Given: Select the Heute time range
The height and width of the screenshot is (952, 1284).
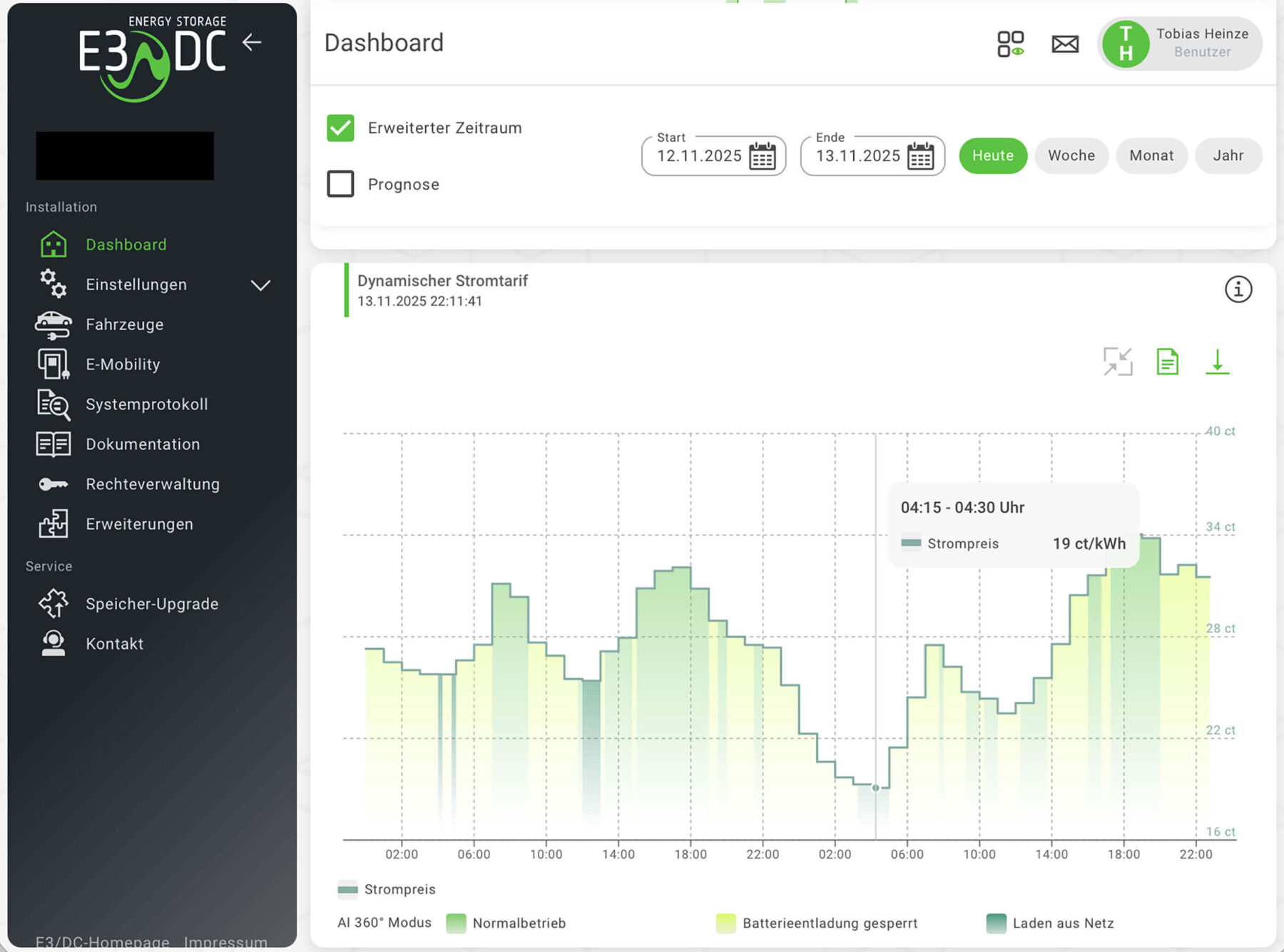Looking at the screenshot, I should pyautogui.click(x=993, y=155).
